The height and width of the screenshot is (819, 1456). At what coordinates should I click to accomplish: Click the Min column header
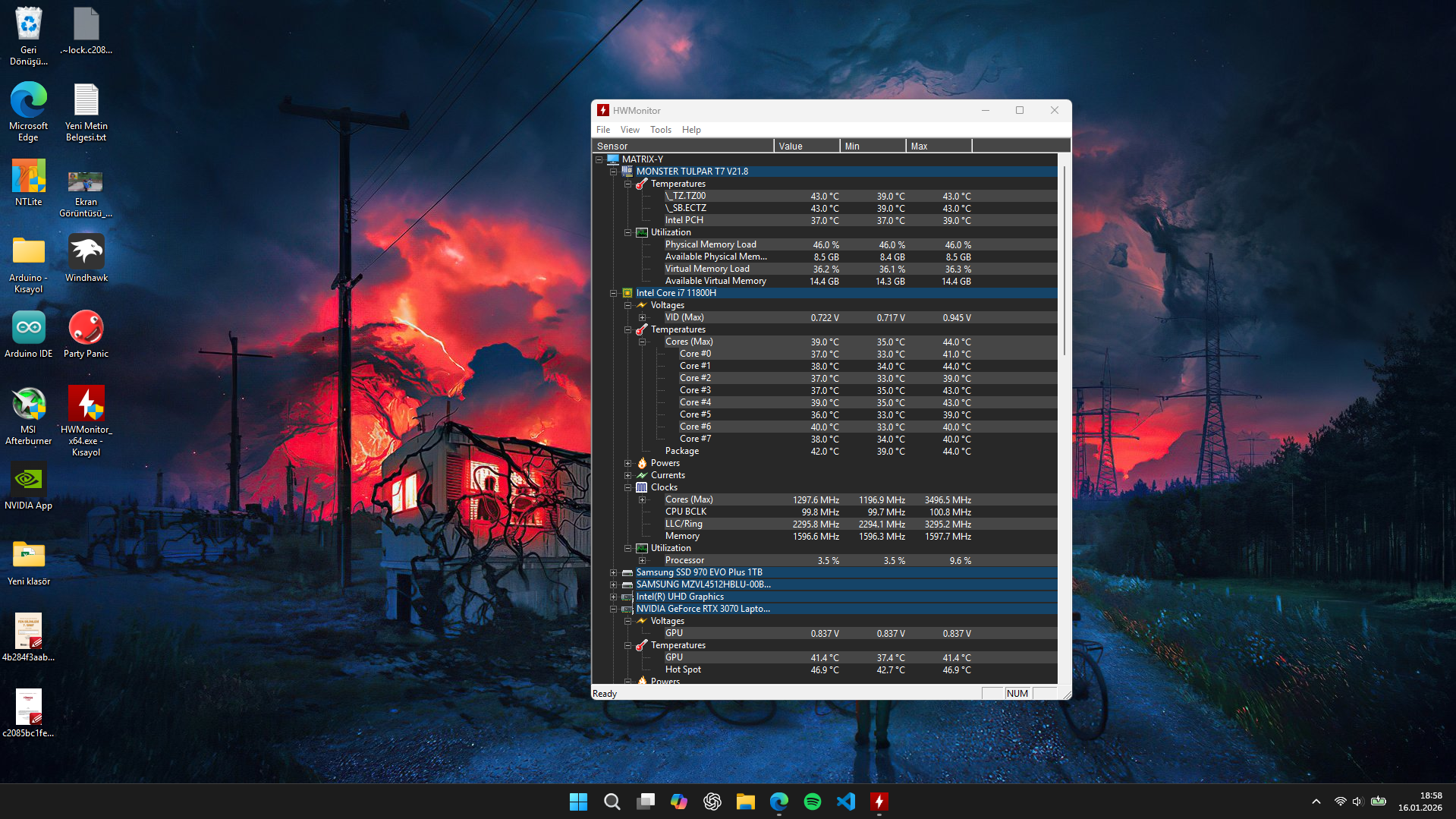pos(873,146)
